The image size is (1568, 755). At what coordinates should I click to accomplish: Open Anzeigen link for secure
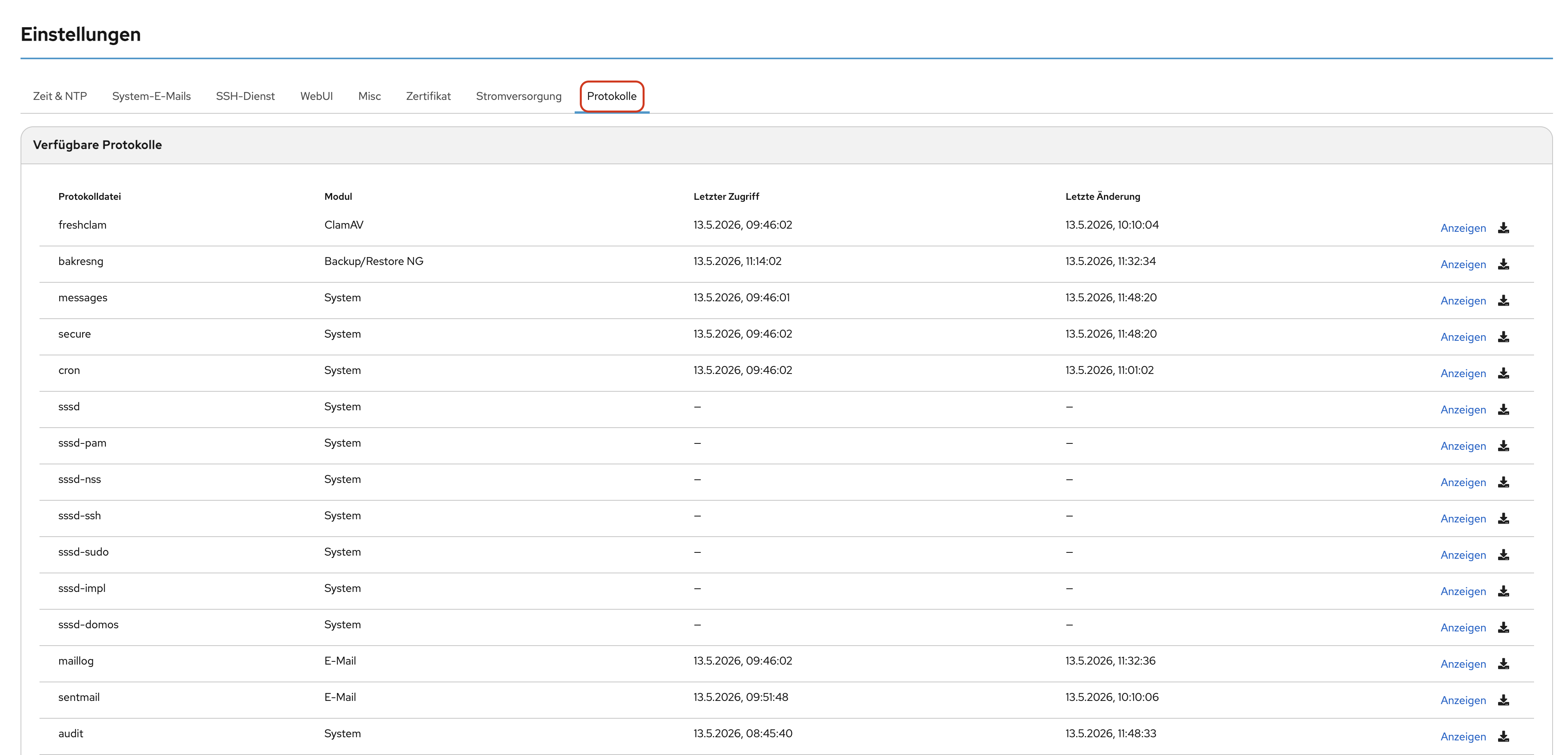[1463, 337]
